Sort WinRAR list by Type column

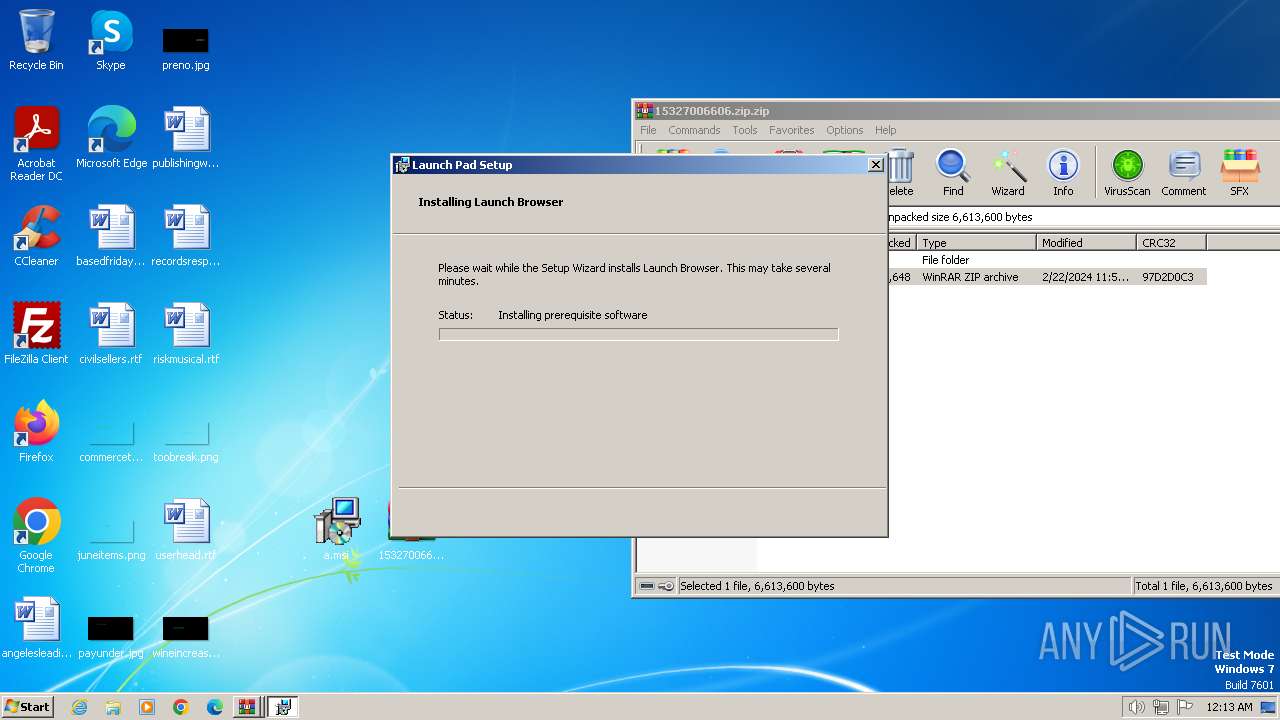pyautogui.click(x=976, y=243)
